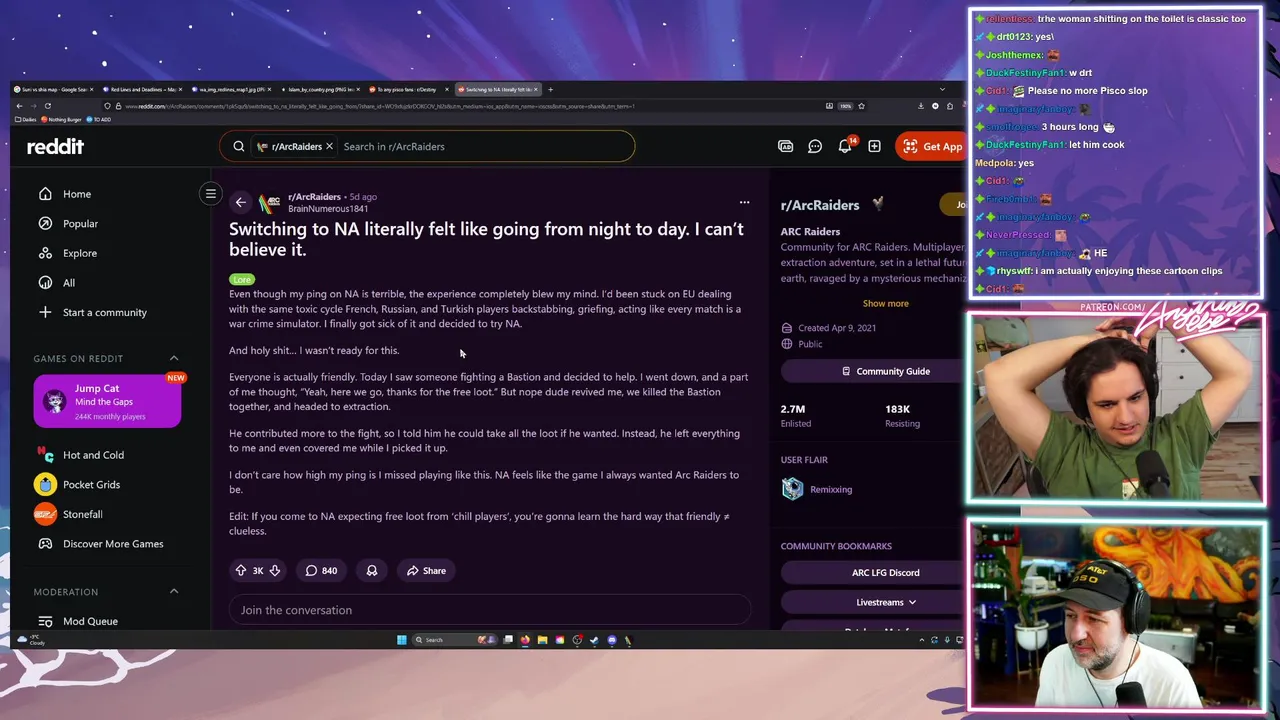
Task: Click the Get App button
Action: coord(931,146)
